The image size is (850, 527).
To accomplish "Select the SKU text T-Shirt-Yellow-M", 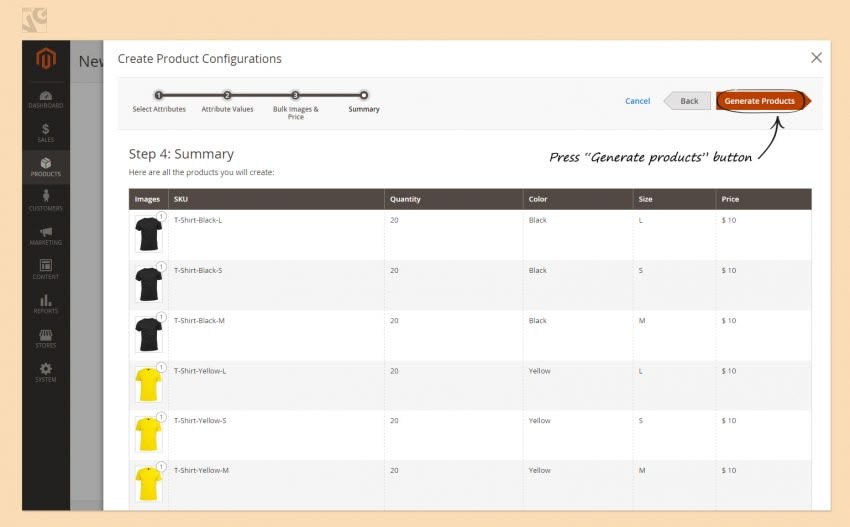I will point(201,470).
